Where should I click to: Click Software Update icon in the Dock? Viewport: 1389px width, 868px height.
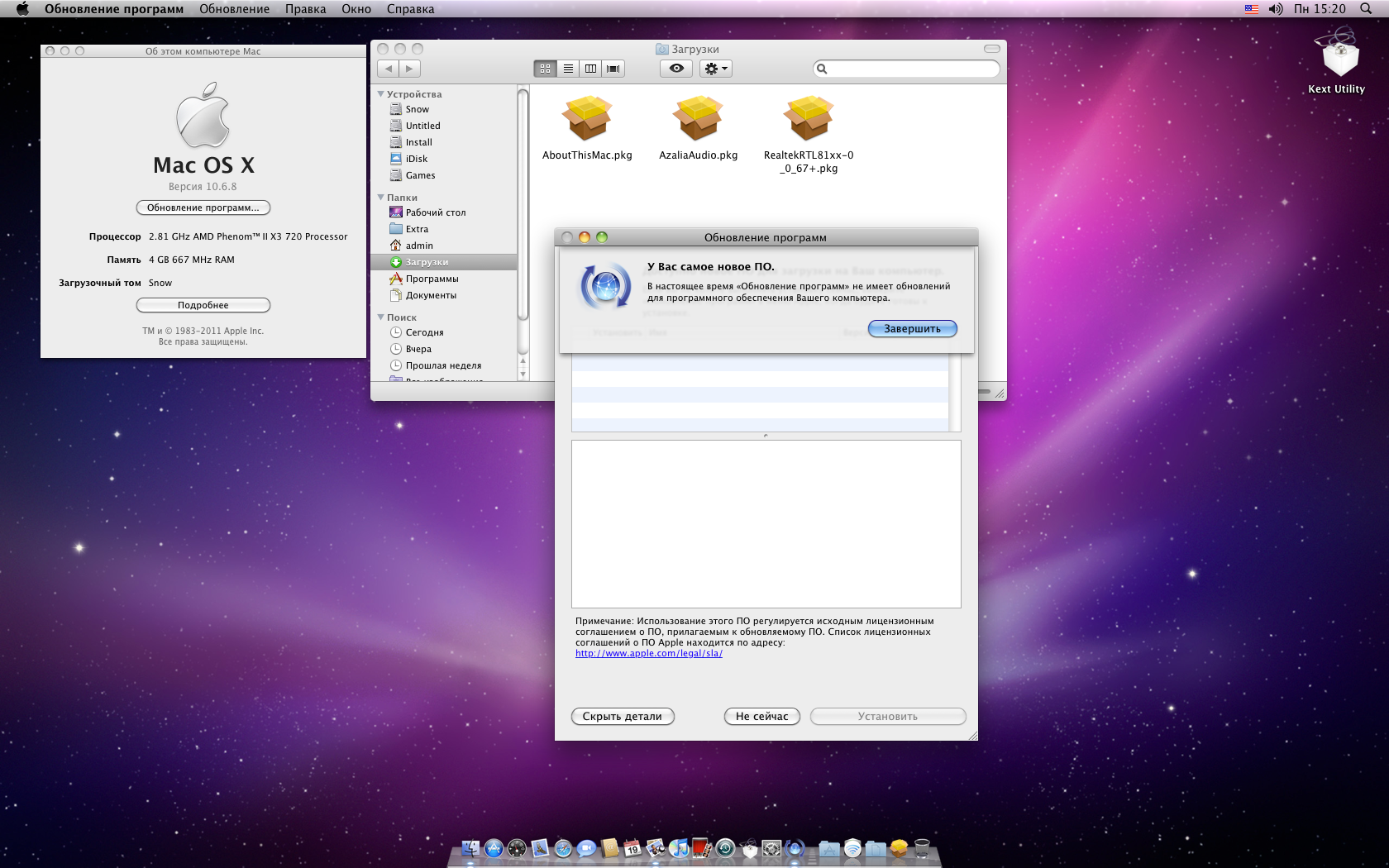(x=795, y=848)
